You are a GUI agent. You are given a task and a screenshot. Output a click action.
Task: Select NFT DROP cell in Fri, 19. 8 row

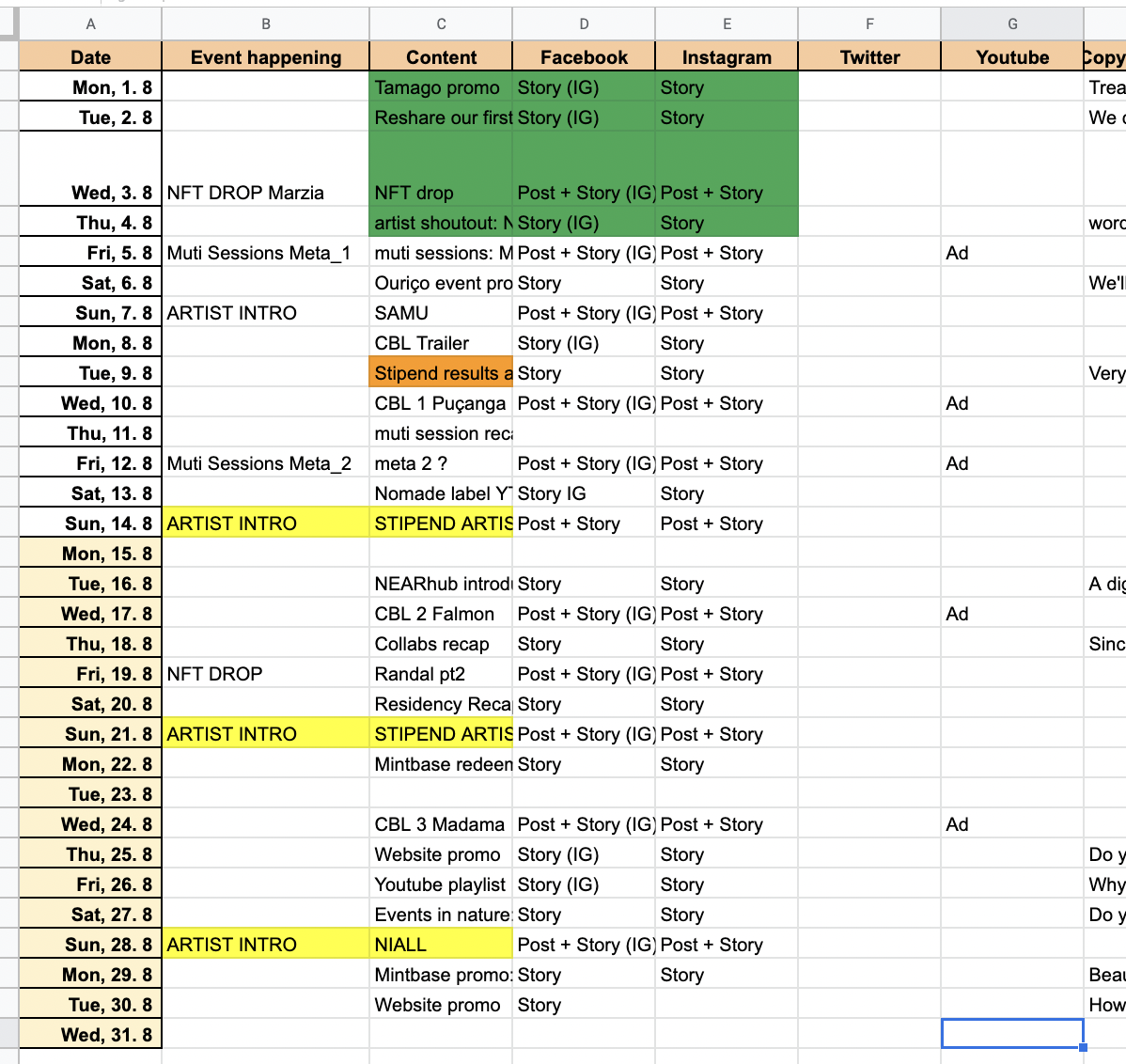(266, 674)
